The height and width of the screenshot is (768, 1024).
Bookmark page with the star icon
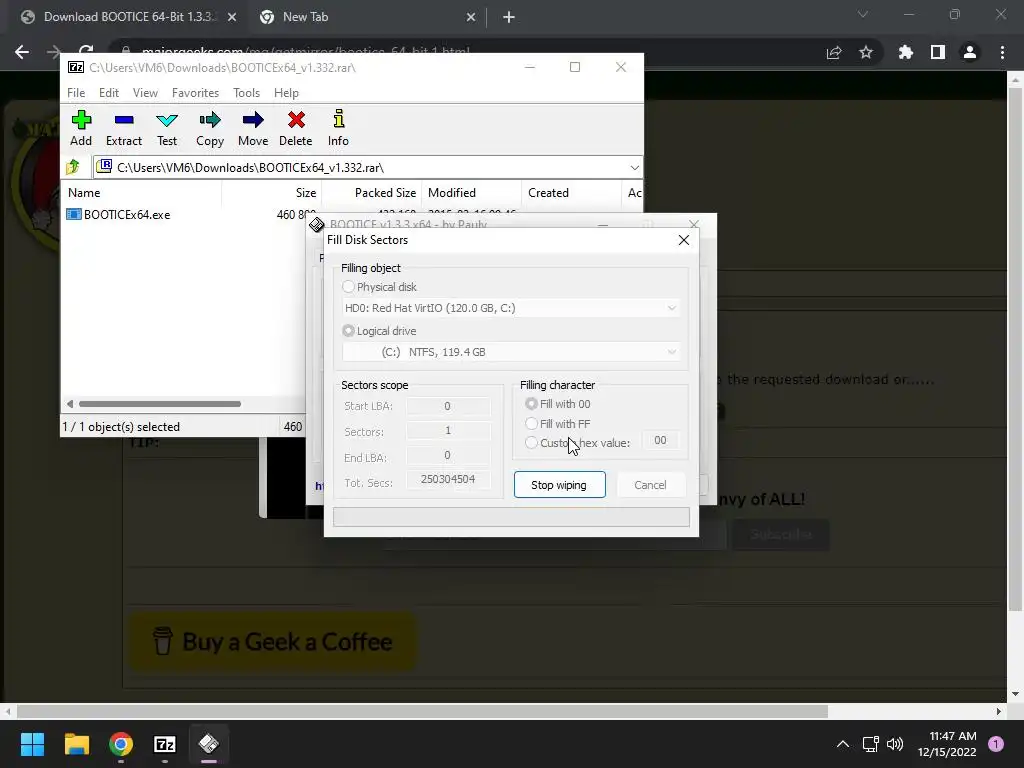click(x=866, y=52)
